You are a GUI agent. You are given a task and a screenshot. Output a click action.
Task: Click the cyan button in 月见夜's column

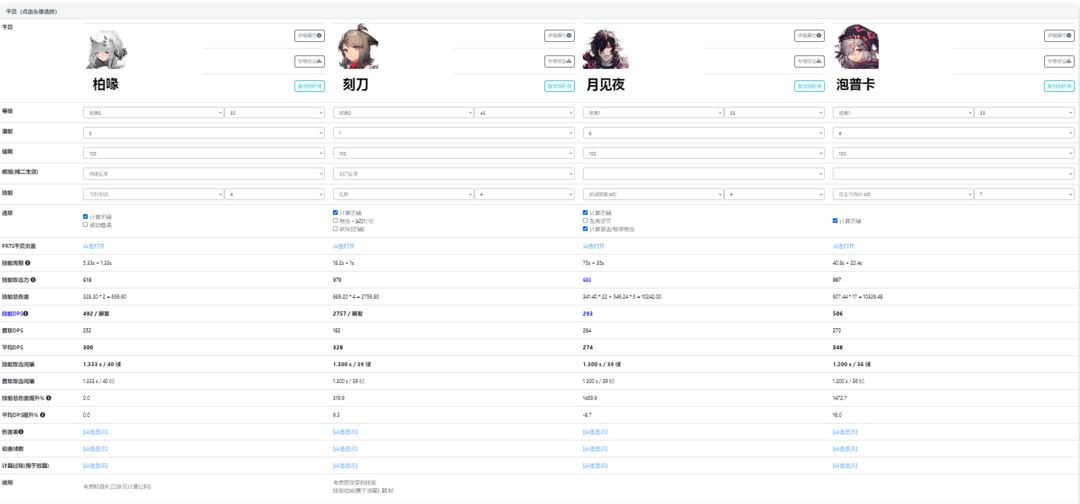click(809, 86)
